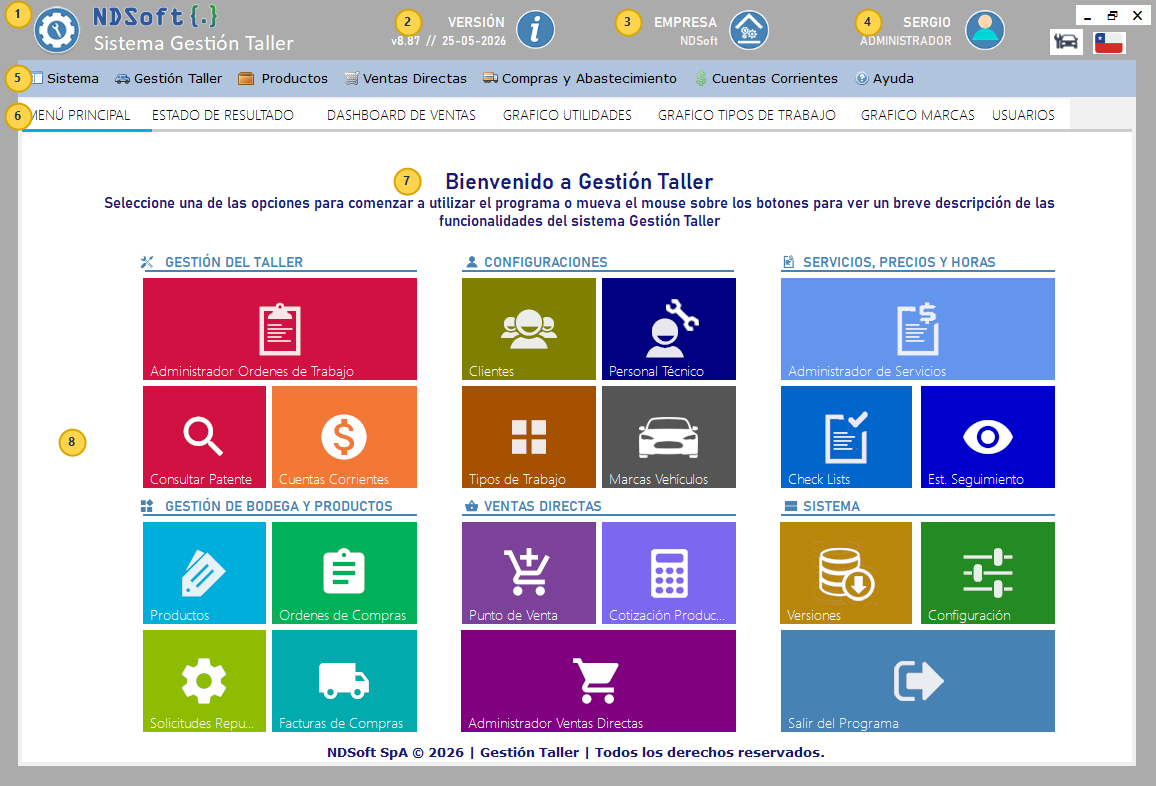Click the car icon button
The image size is (1156, 786).
click(1066, 42)
